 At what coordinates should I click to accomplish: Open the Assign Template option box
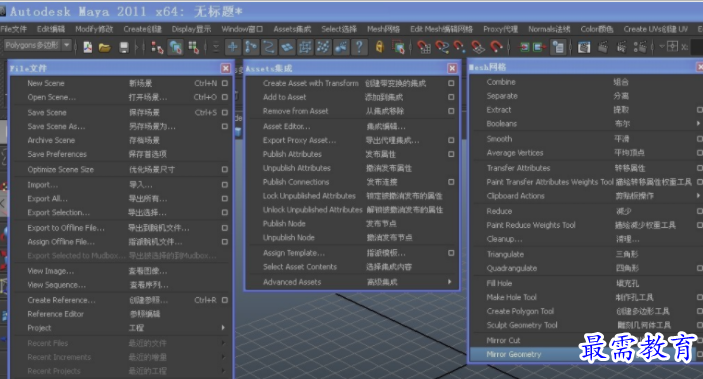click(x=451, y=253)
